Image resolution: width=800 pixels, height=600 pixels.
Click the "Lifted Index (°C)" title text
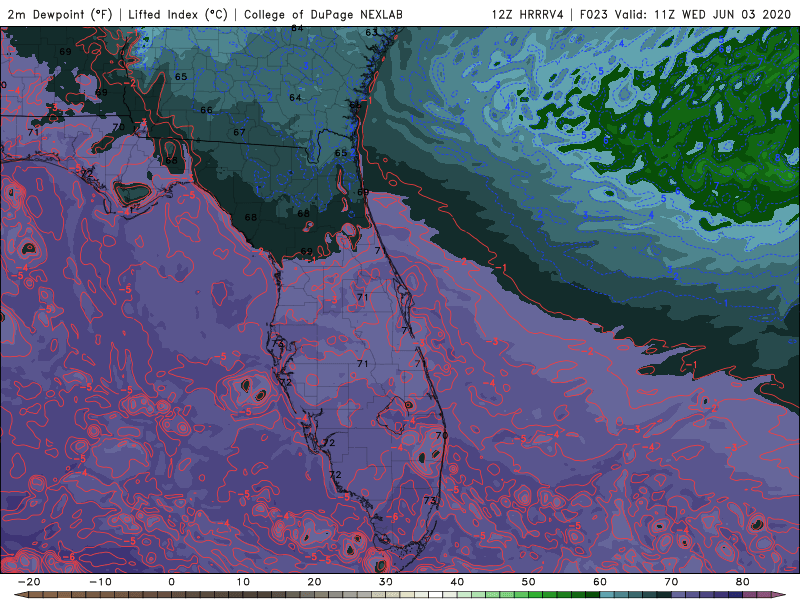178,14
